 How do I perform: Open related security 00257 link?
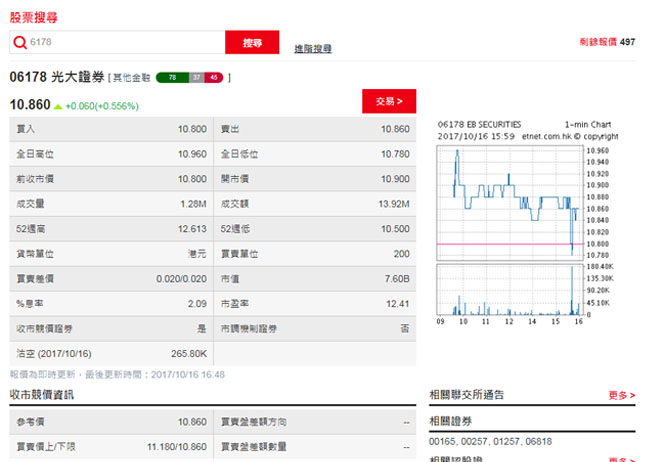pyautogui.click(x=475, y=441)
